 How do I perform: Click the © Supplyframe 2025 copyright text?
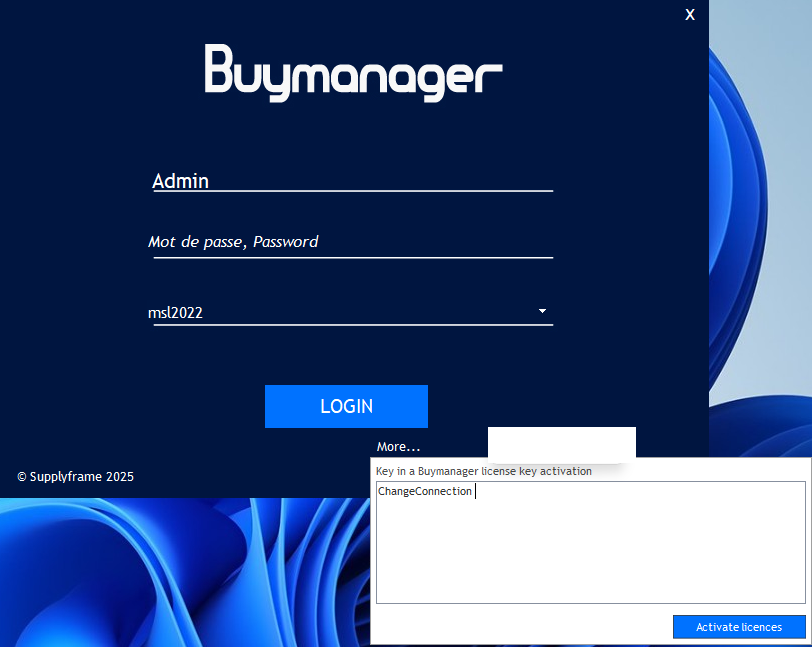coord(75,477)
